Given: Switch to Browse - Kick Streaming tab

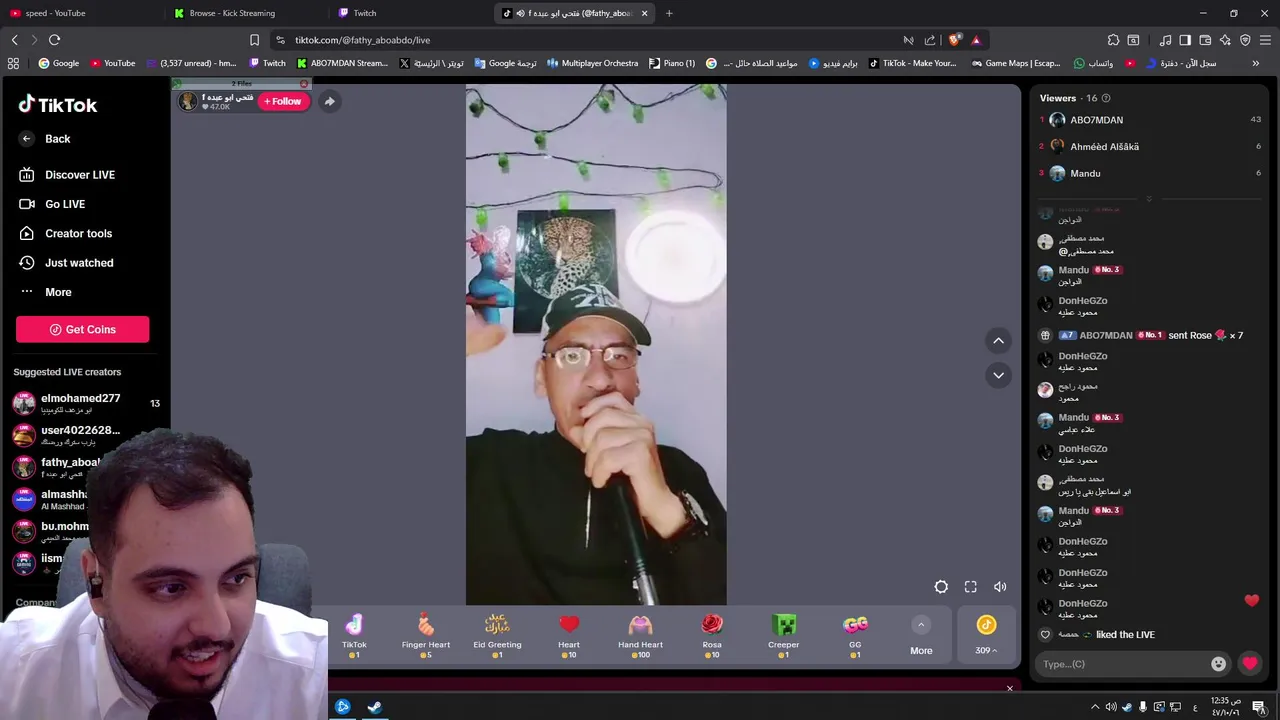Looking at the screenshot, I should point(245,13).
